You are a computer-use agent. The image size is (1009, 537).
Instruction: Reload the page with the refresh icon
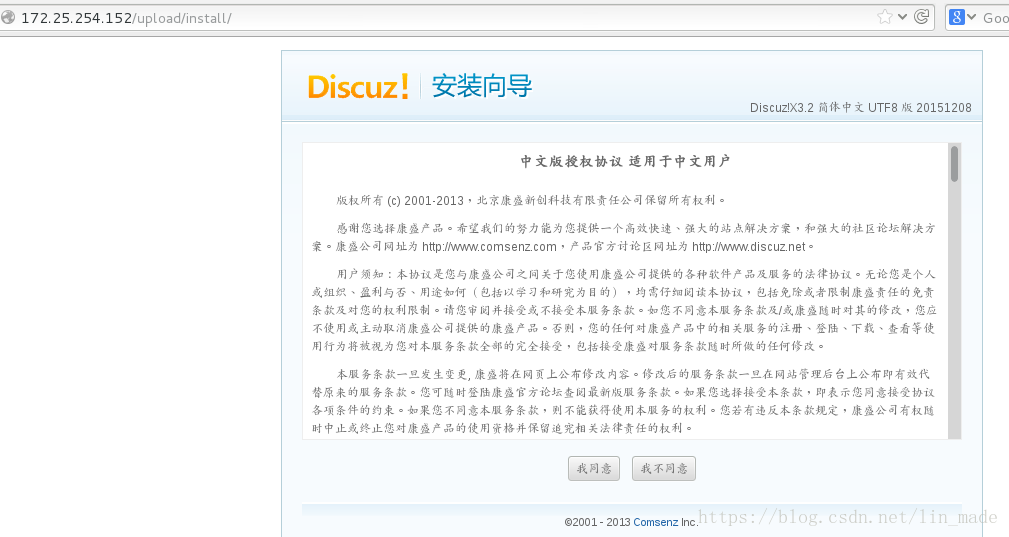(x=921, y=17)
